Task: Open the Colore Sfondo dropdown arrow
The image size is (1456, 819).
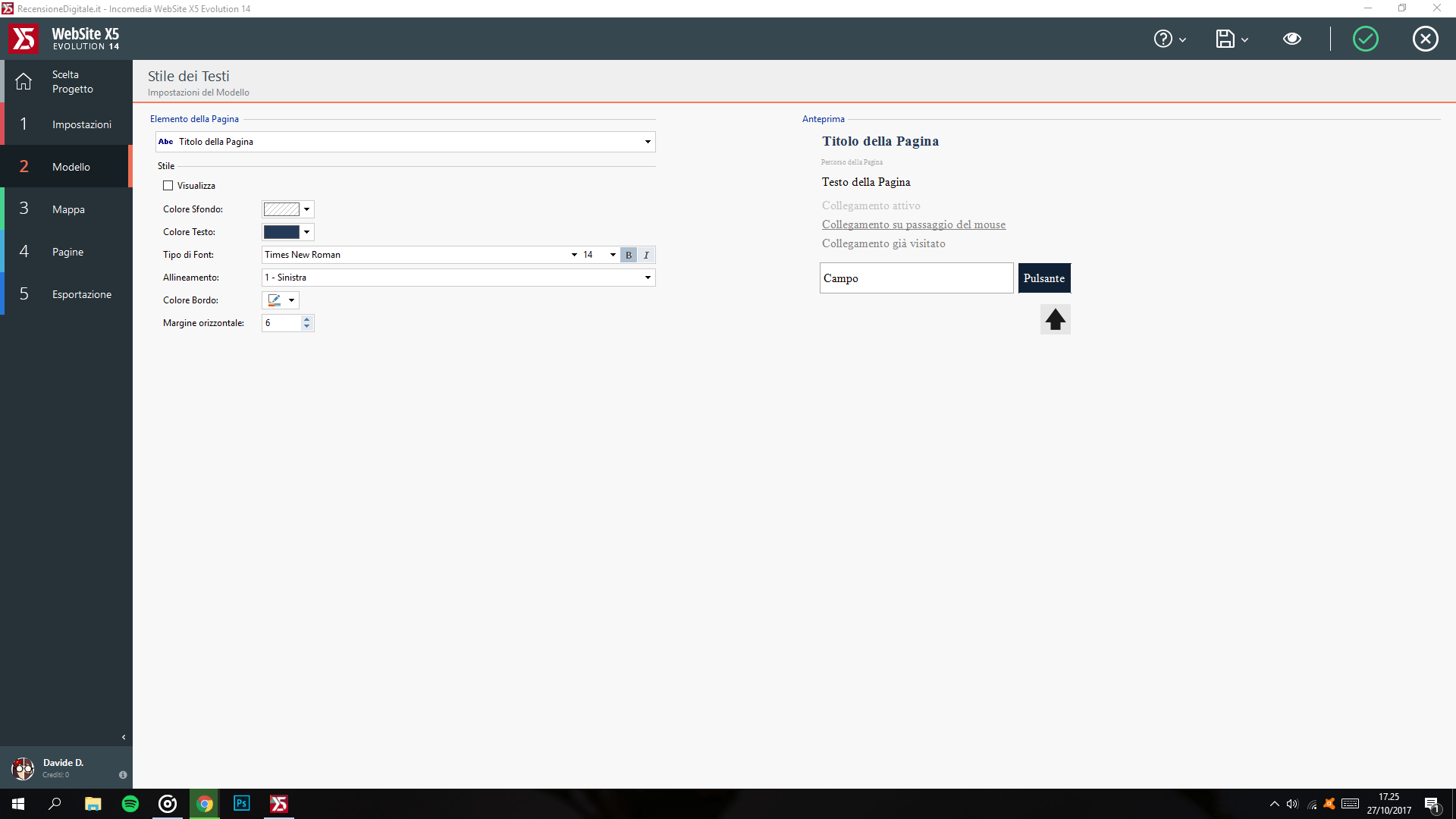Action: (306, 209)
